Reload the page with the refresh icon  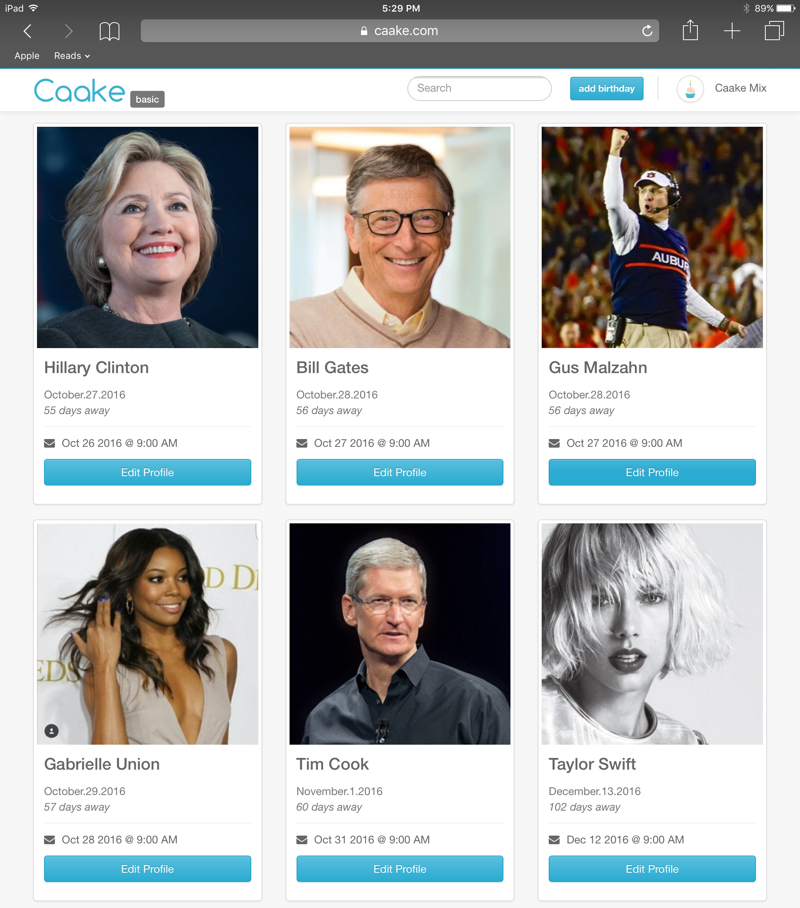pyautogui.click(x=647, y=31)
